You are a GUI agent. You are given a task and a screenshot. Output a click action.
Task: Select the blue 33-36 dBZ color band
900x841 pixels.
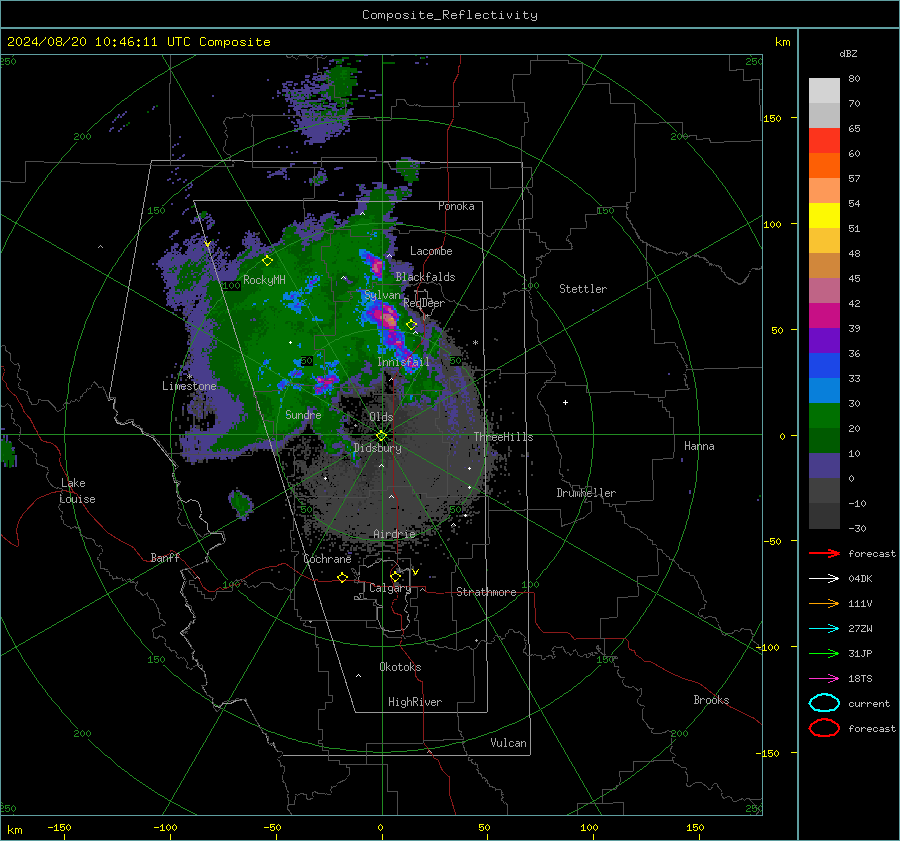point(824,366)
